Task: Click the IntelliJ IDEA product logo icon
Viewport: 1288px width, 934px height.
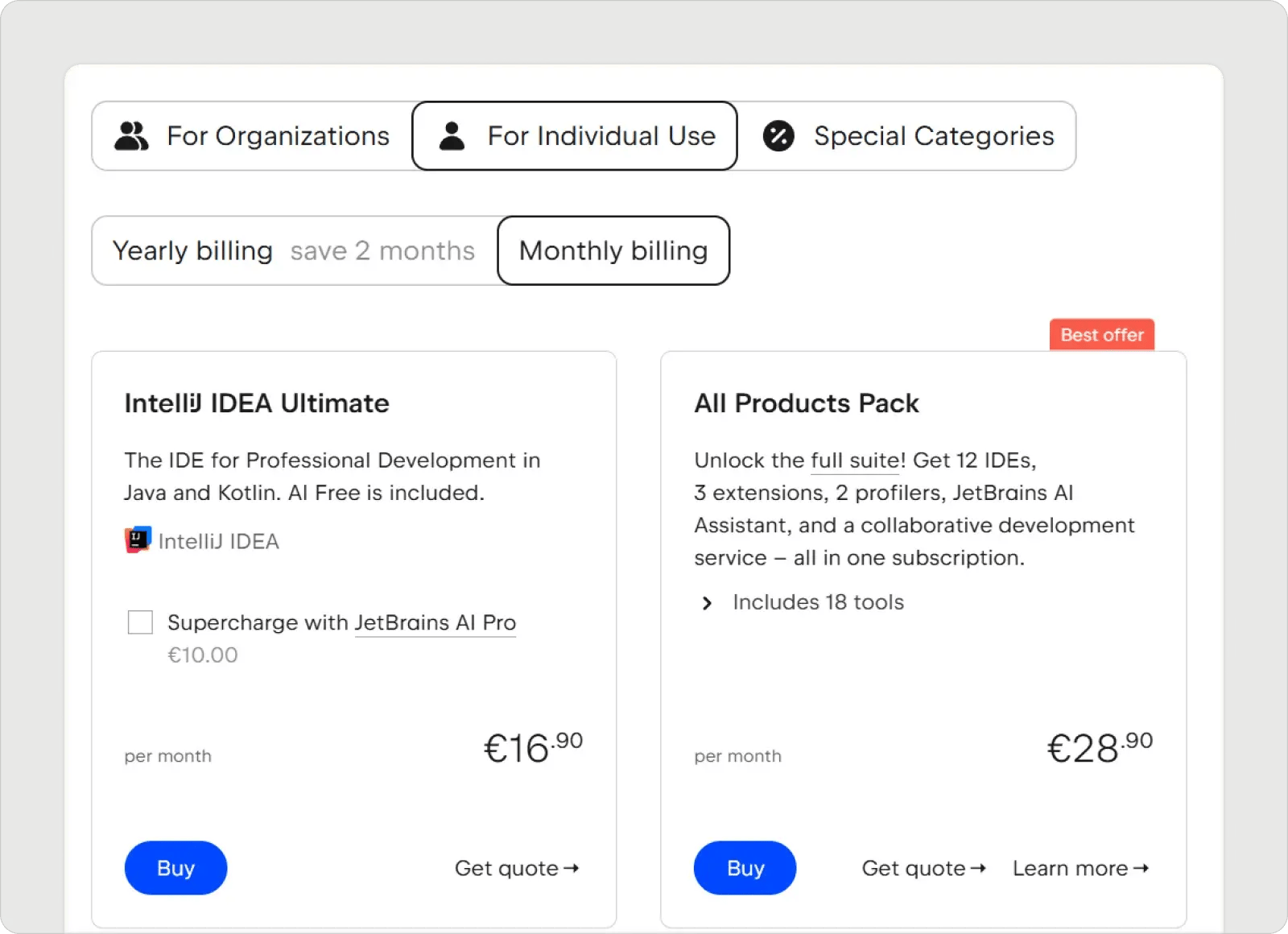Action: coord(138,540)
